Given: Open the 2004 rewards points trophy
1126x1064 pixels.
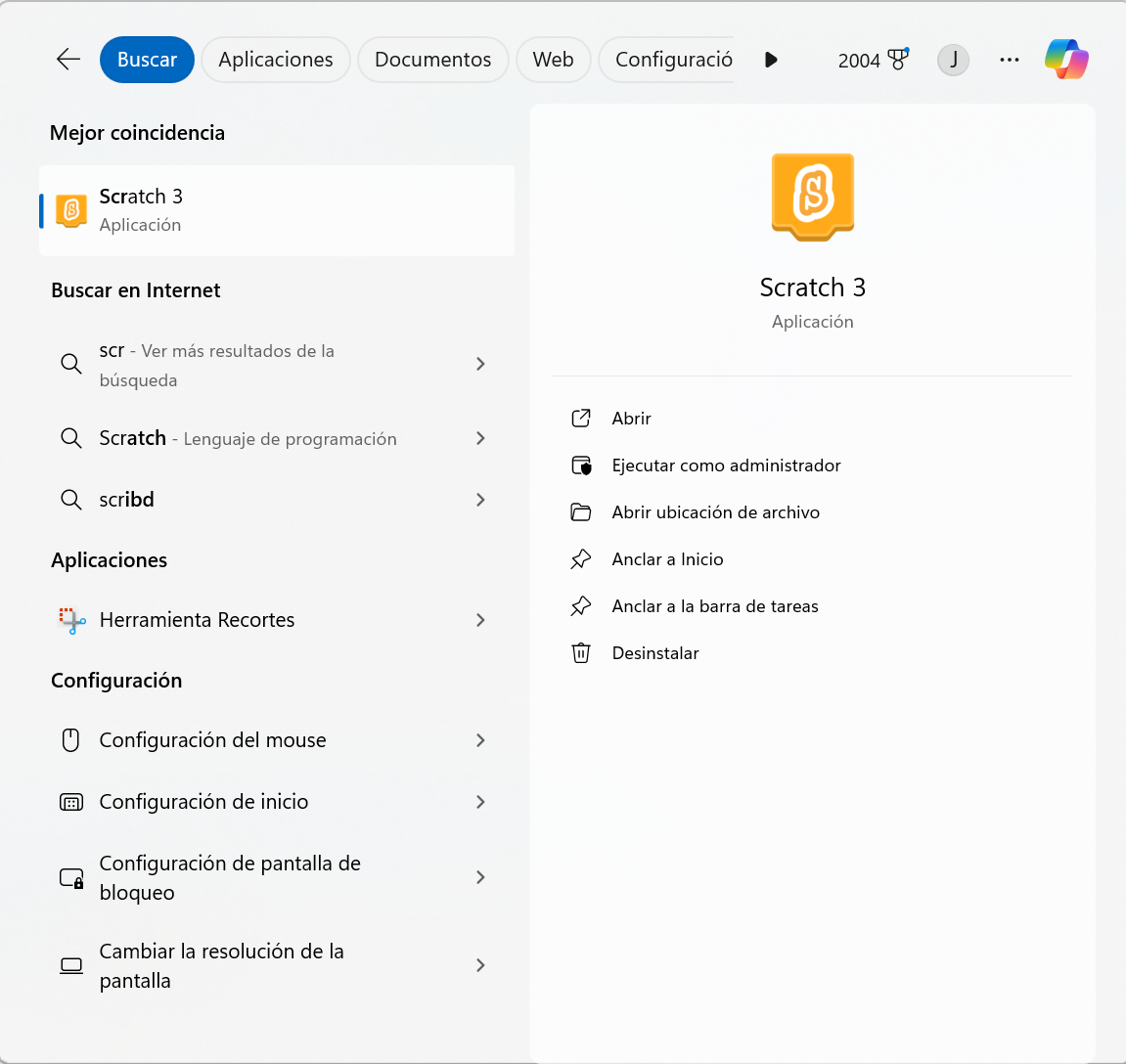Looking at the screenshot, I should [874, 60].
